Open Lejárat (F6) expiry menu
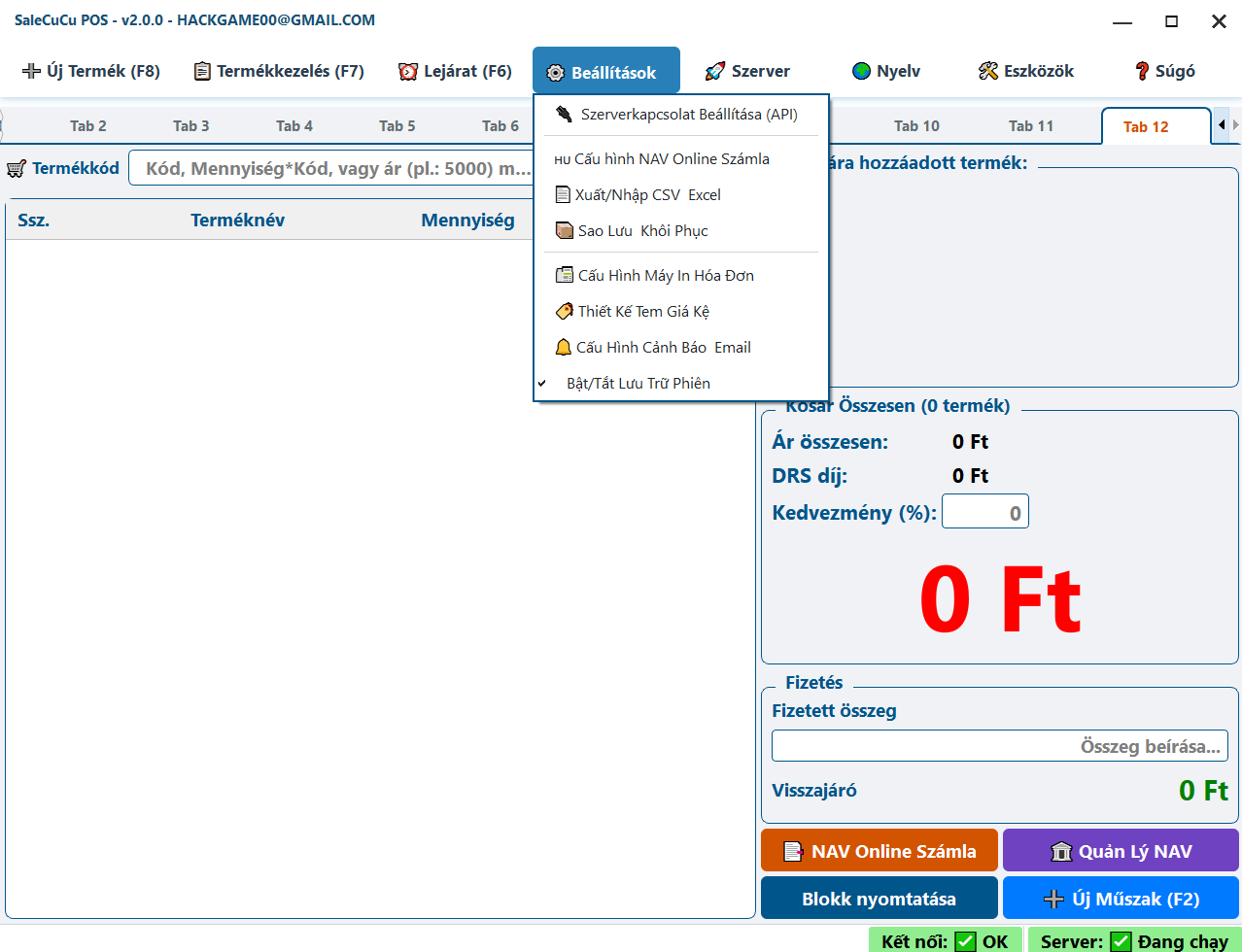The height and width of the screenshot is (952, 1242). point(455,71)
